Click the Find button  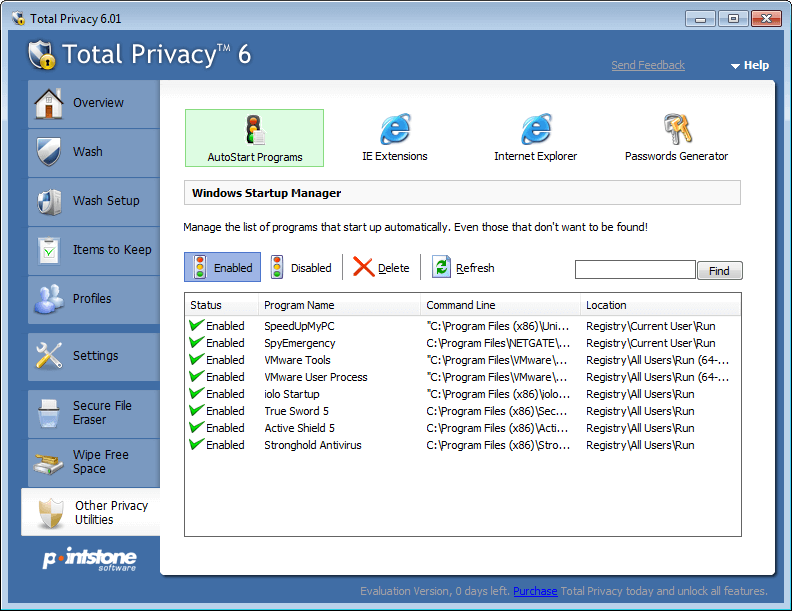719,271
